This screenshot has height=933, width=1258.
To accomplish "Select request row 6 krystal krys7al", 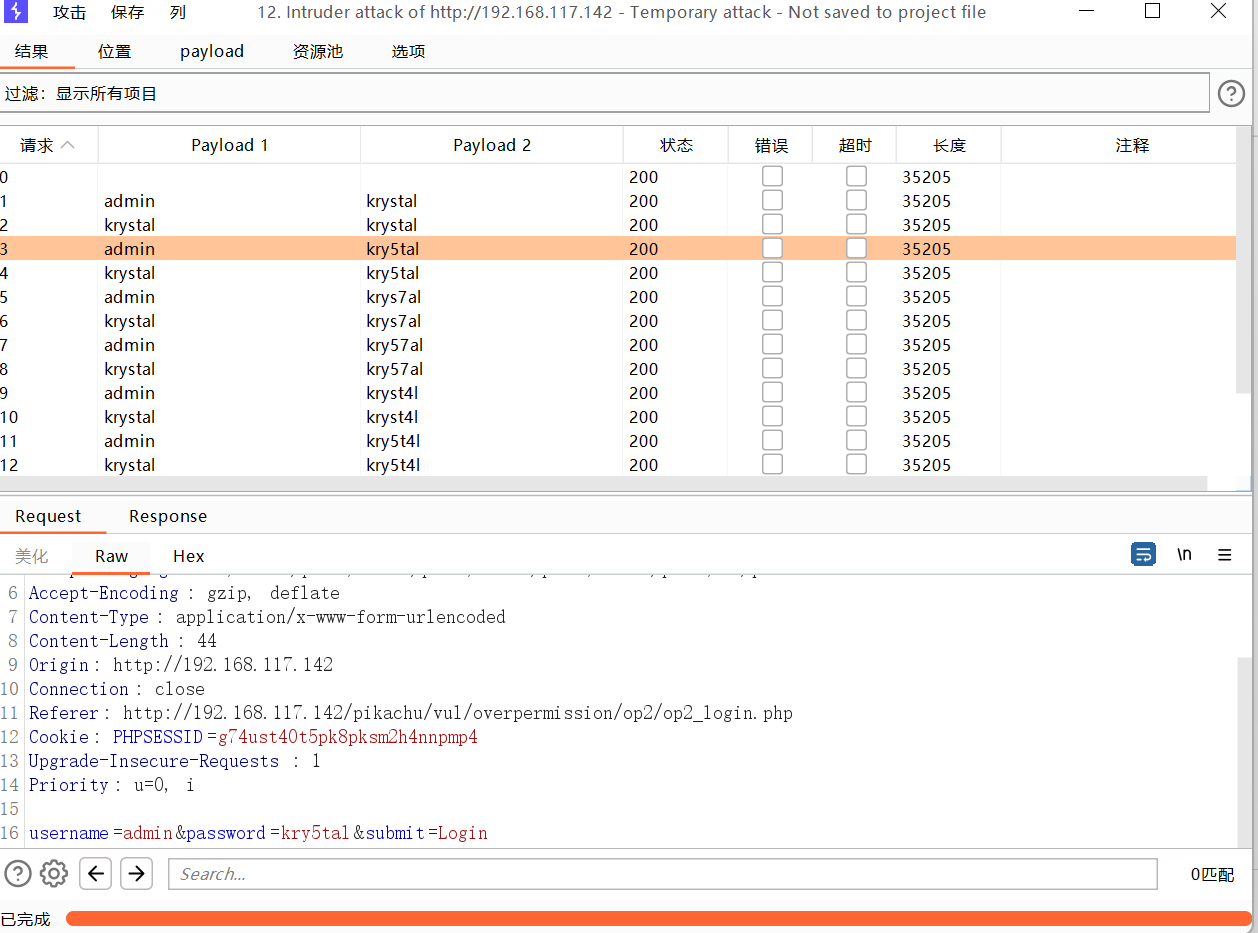I will pos(618,321).
